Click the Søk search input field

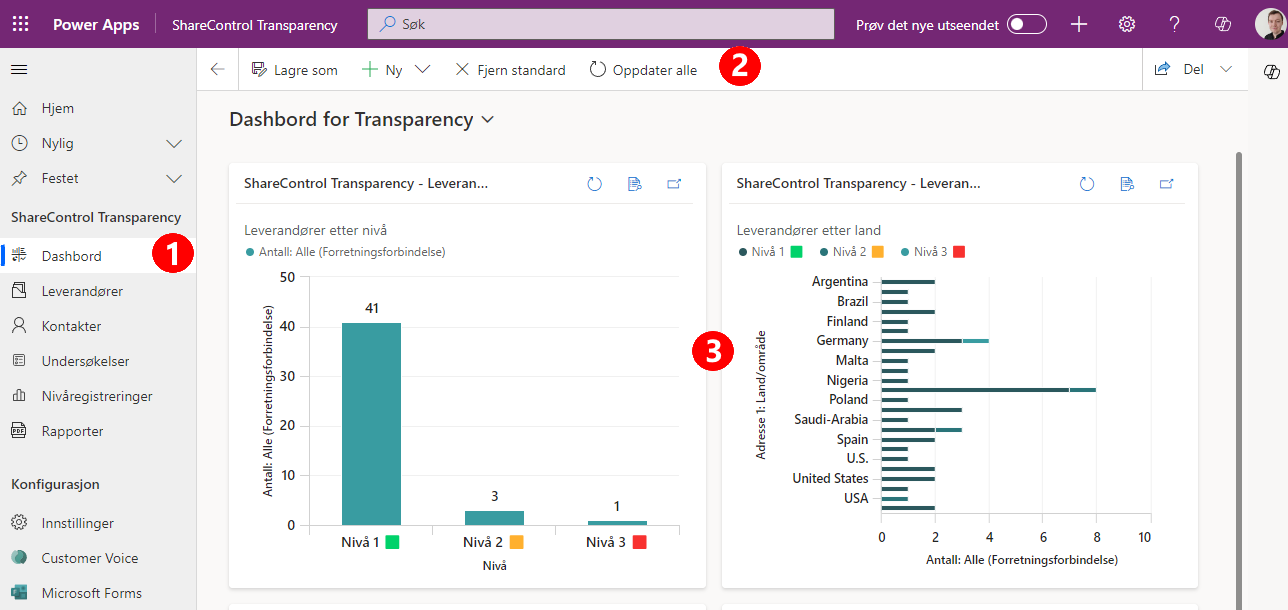pyautogui.click(x=601, y=24)
